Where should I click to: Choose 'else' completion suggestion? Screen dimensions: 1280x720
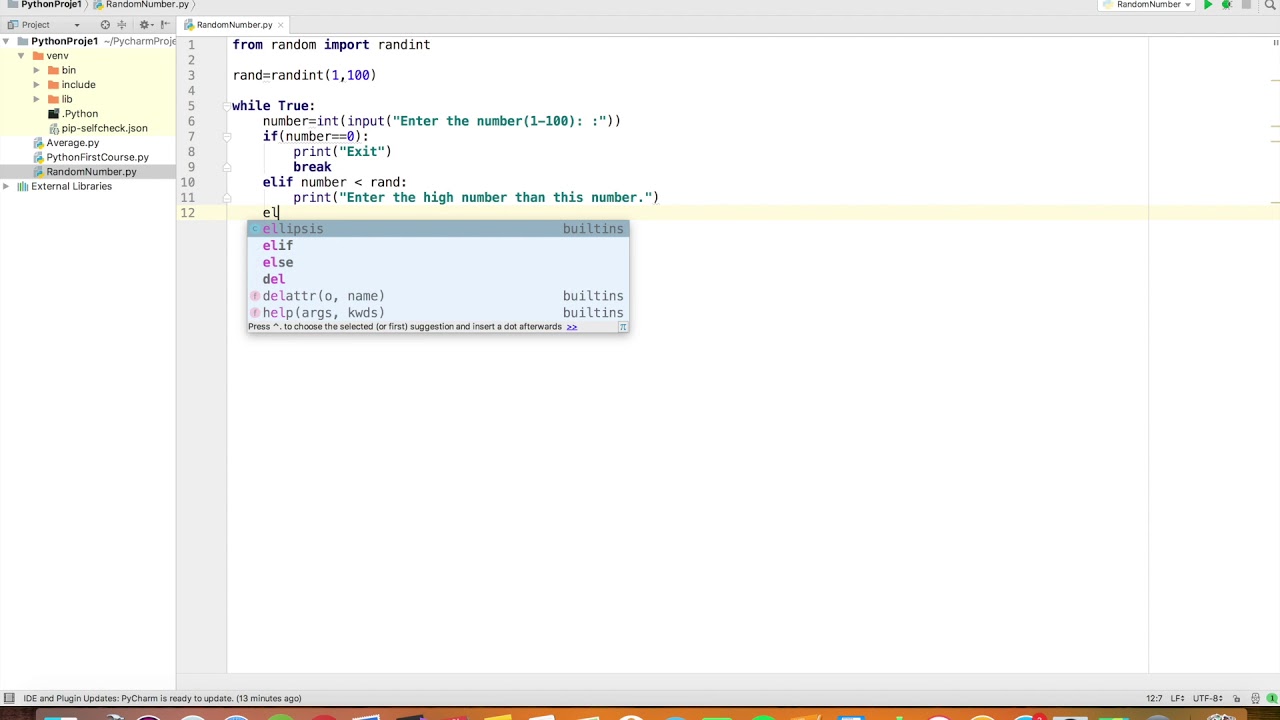coord(438,262)
